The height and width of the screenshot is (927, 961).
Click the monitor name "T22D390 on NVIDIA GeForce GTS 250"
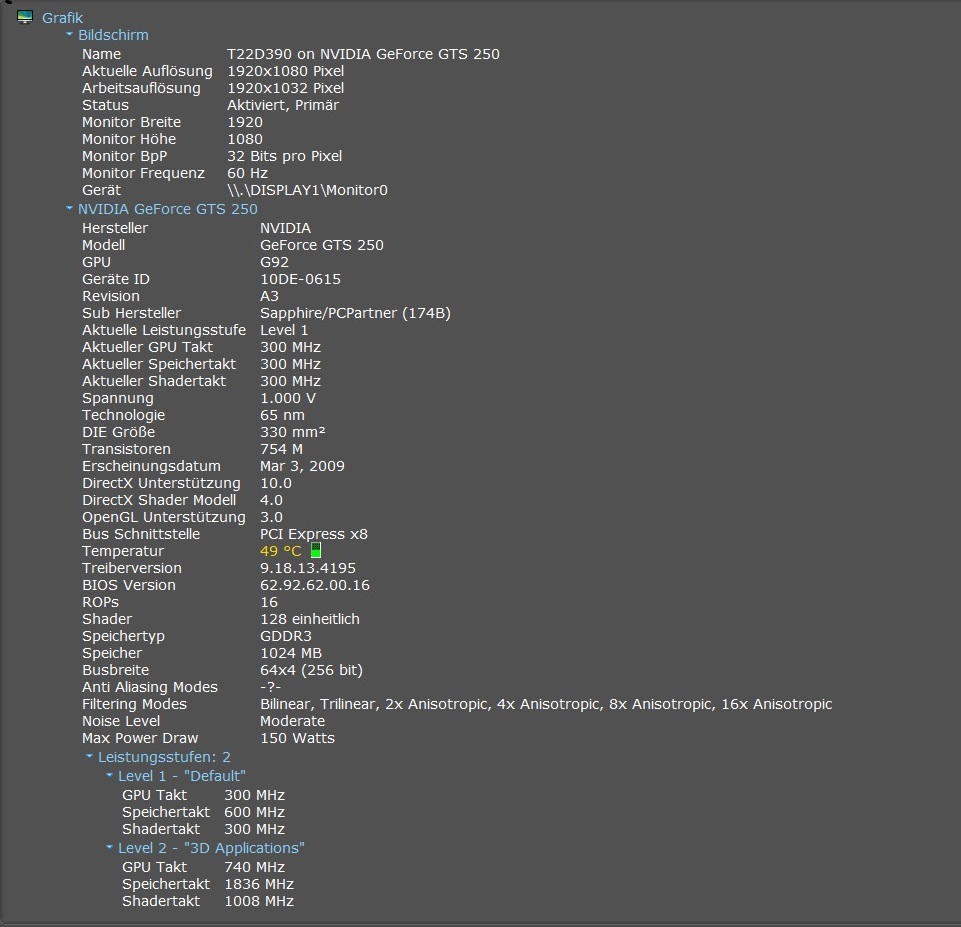pos(363,54)
